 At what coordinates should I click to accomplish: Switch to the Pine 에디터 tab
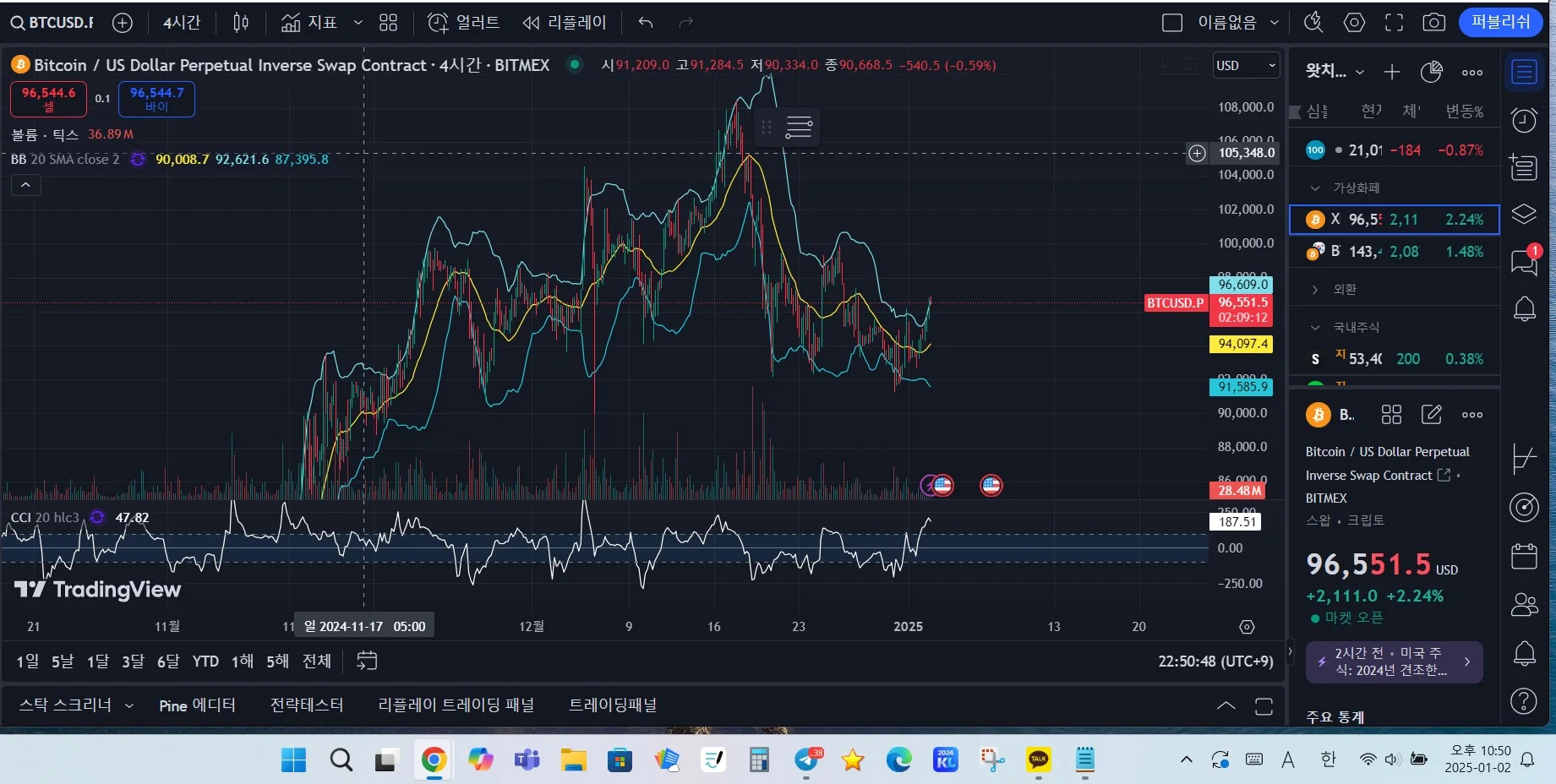197,705
